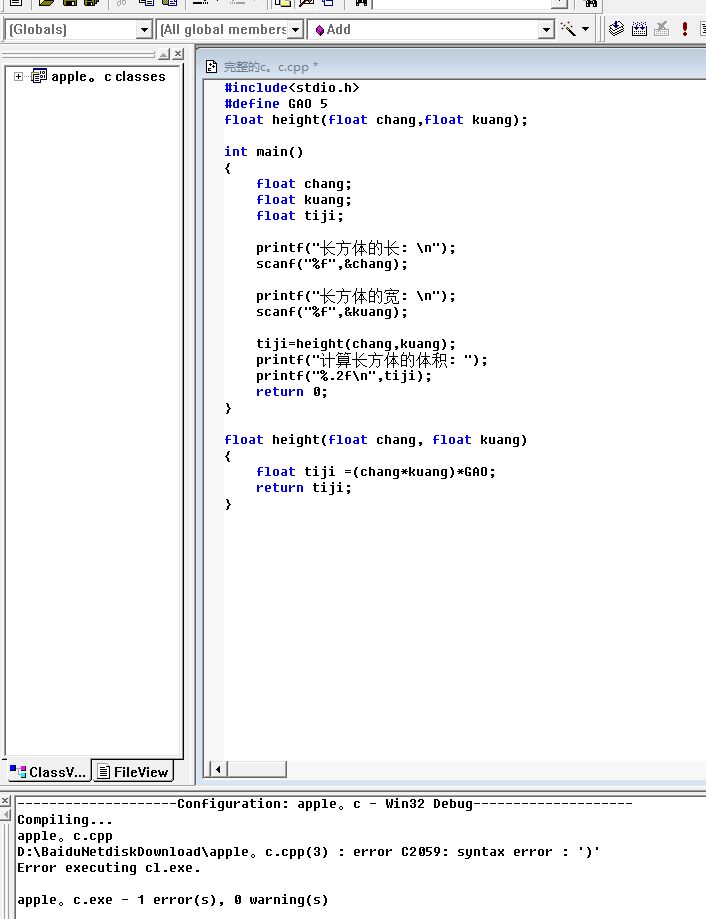The width and height of the screenshot is (706, 919).
Task: Click the c.cpp document title
Action: 271,67
